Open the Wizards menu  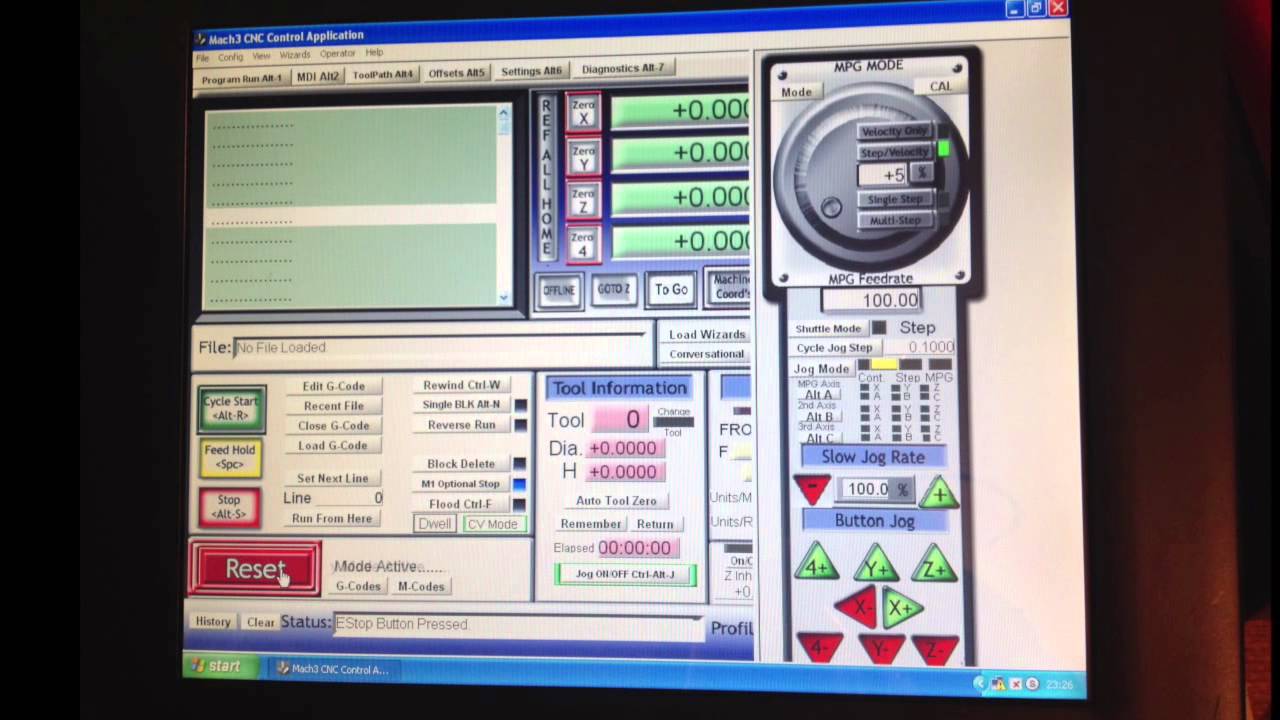point(295,55)
